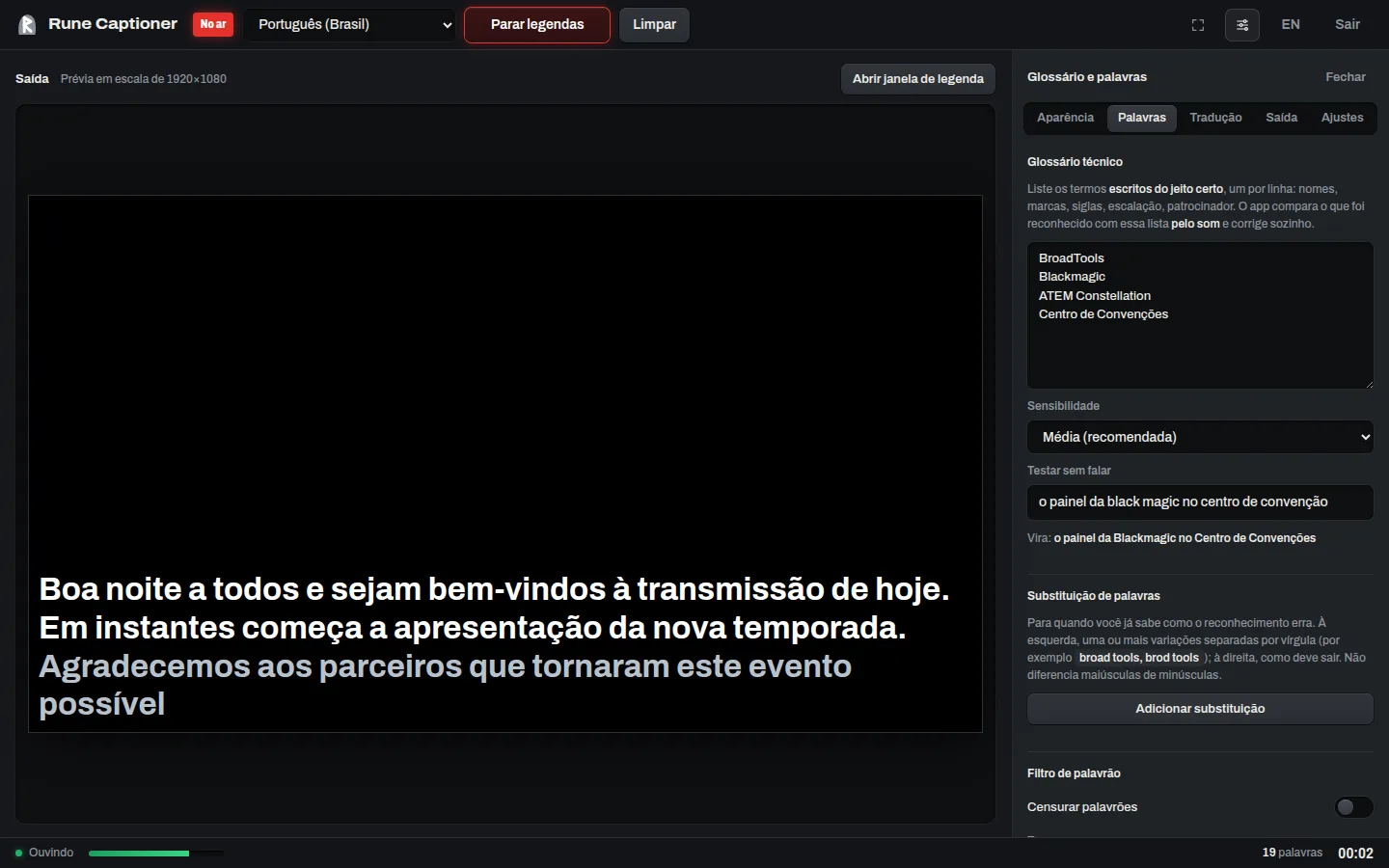The width and height of the screenshot is (1389, 868).
Task: Click the "Substituição de palavras" heading
Action: coord(1094,596)
